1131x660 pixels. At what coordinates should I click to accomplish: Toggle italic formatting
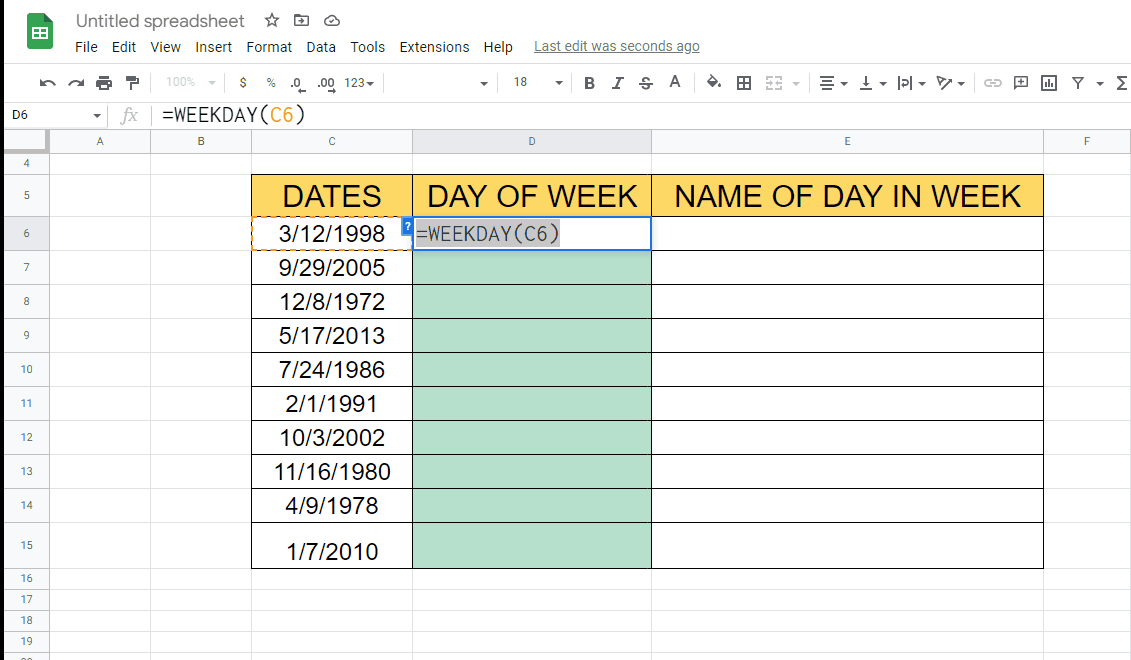pos(617,83)
